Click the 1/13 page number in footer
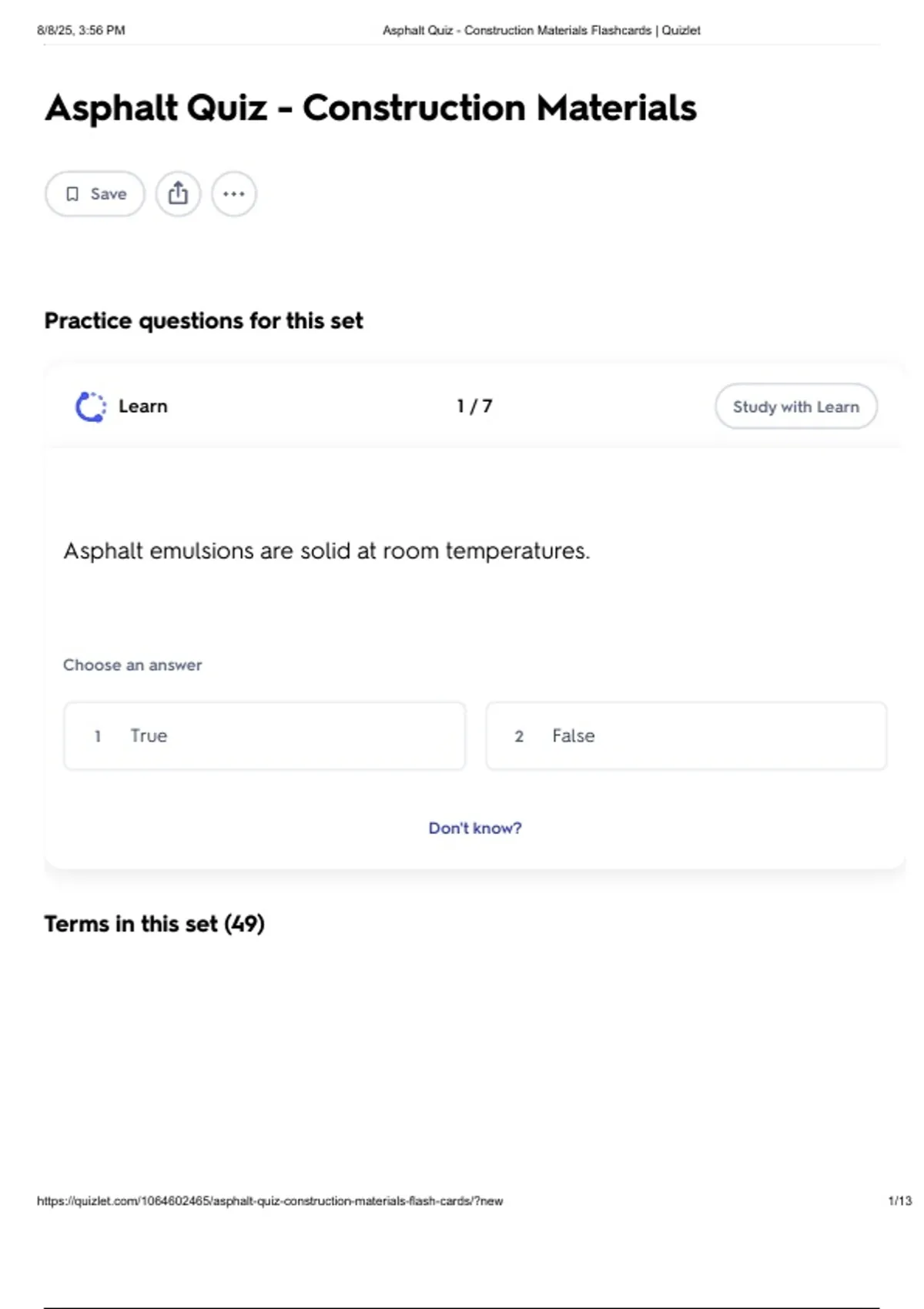The image size is (924, 1309). pyautogui.click(x=899, y=1200)
